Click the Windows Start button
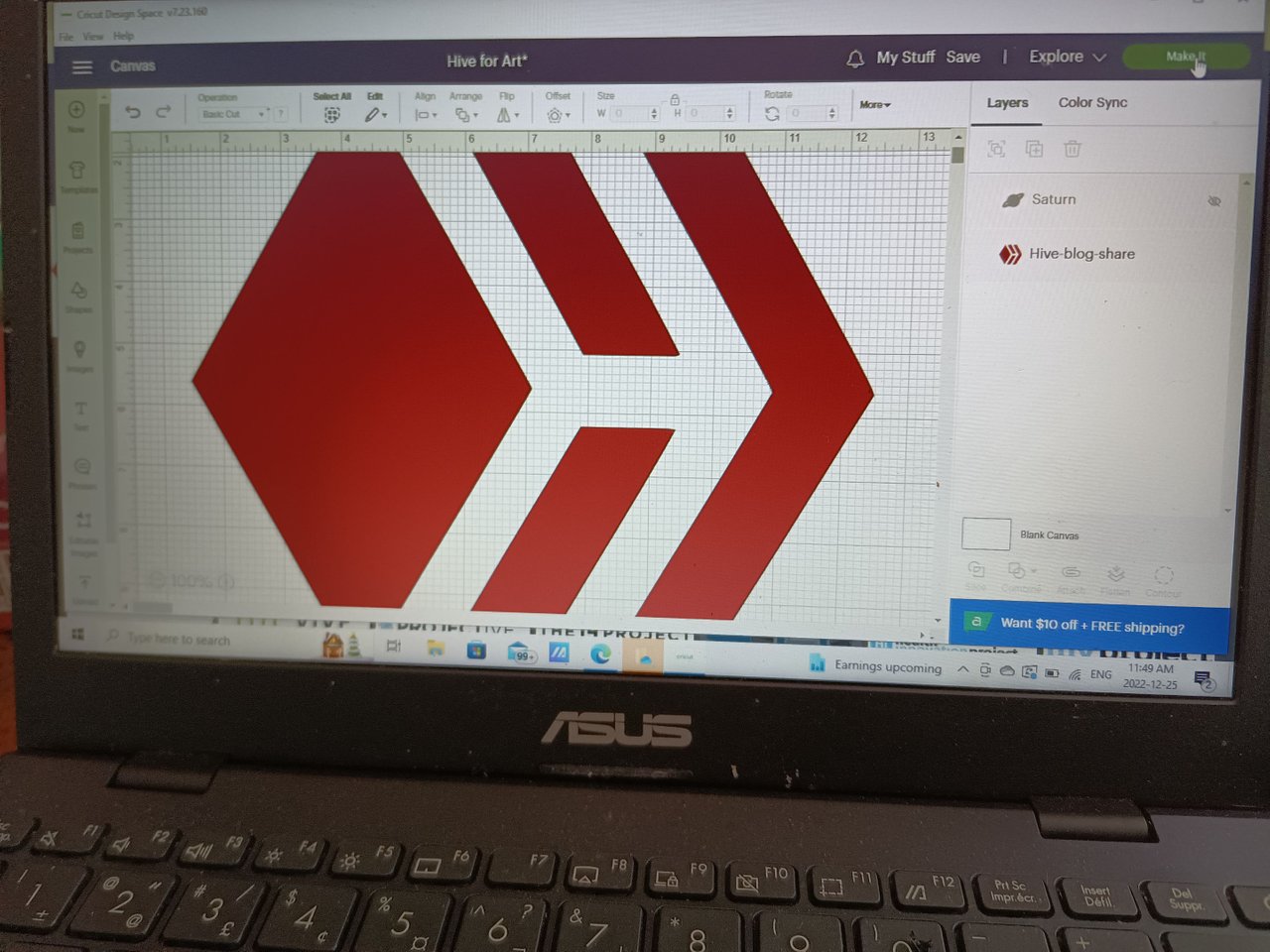Viewport: 1270px width, 952px height. [77, 635]
